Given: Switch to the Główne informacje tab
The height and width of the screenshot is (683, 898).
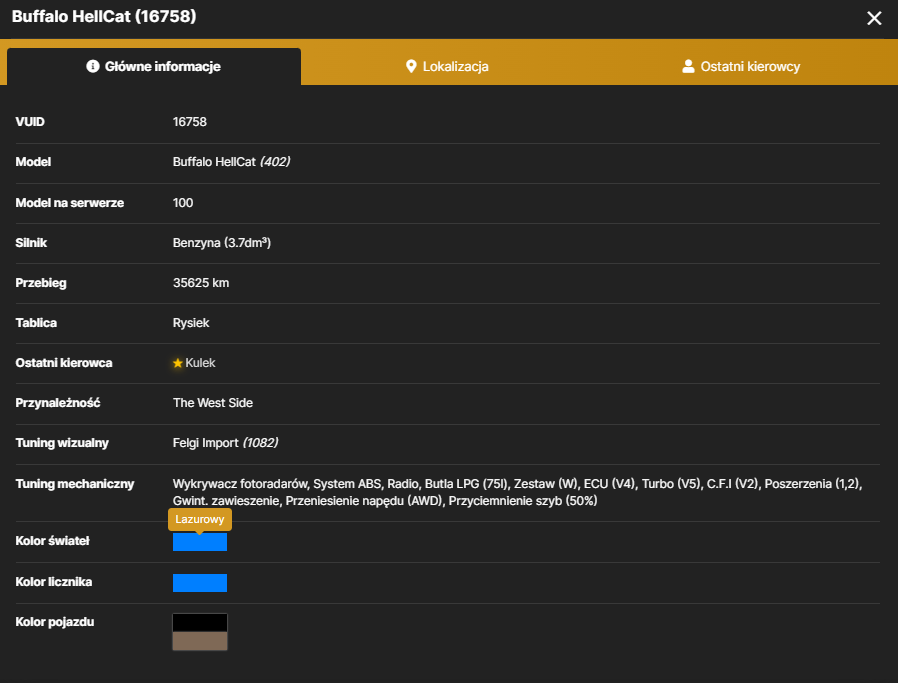Looking at the screenshot, I should pyautogui.click(x=153, y=66).
